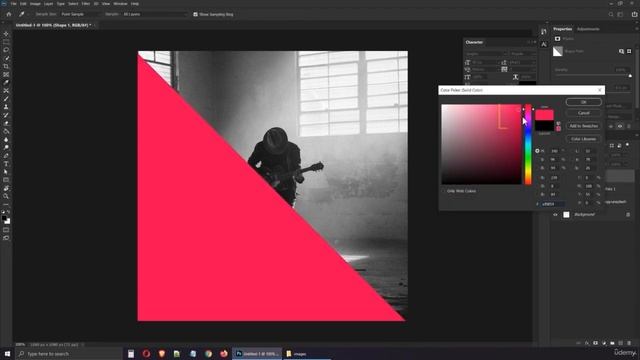This screenshot has width=640, height=360.
Task: Open the Windows Start menu
Action: tap(7, 354)
